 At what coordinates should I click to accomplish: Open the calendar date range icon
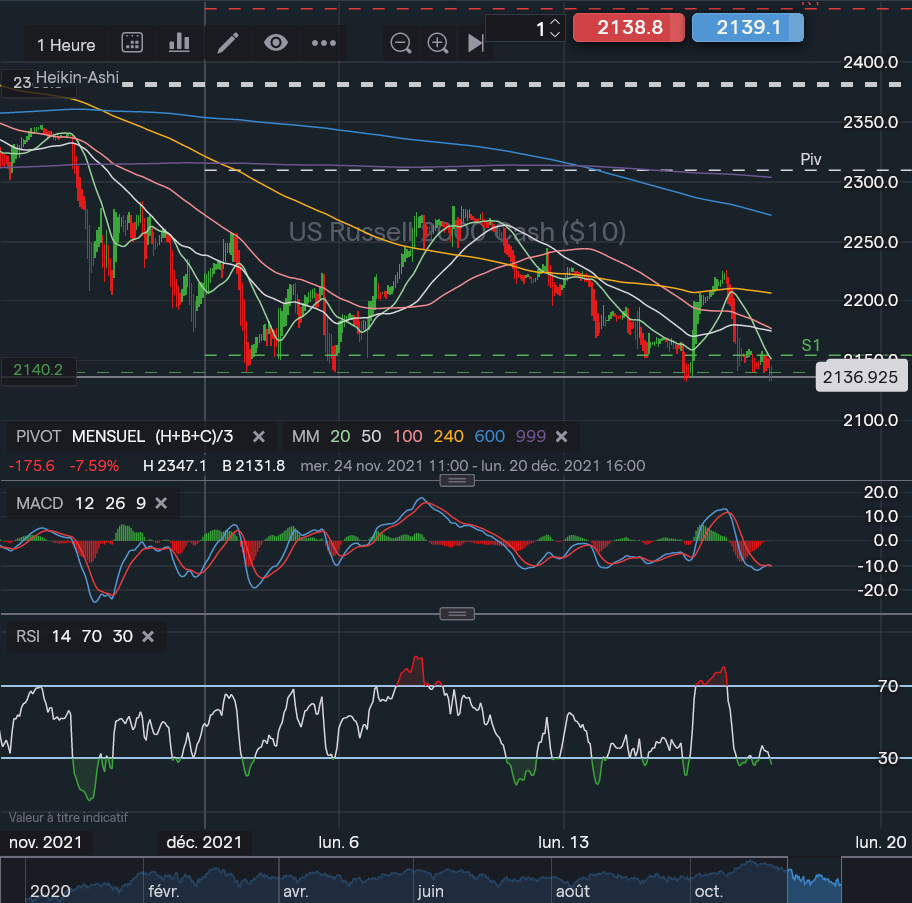coord(132,42)
